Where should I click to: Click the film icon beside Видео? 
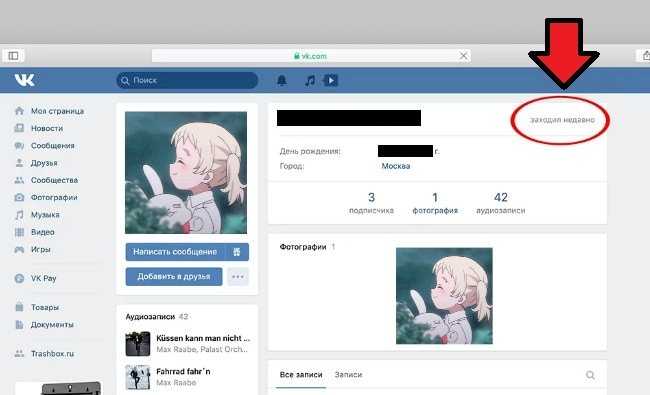19,232
